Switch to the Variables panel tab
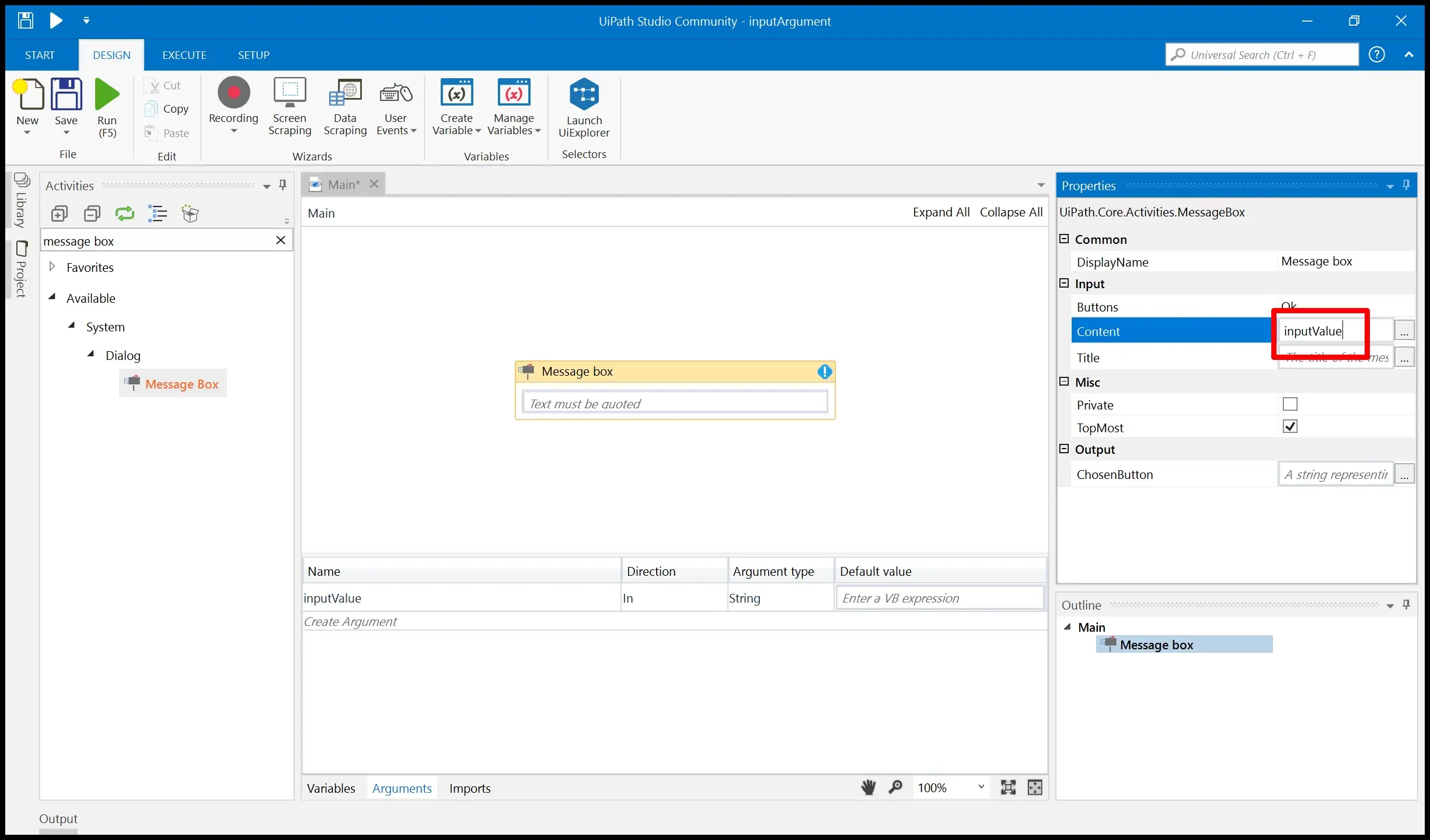The width and height of the screenshot is (1430, 840). click(331, 788)
